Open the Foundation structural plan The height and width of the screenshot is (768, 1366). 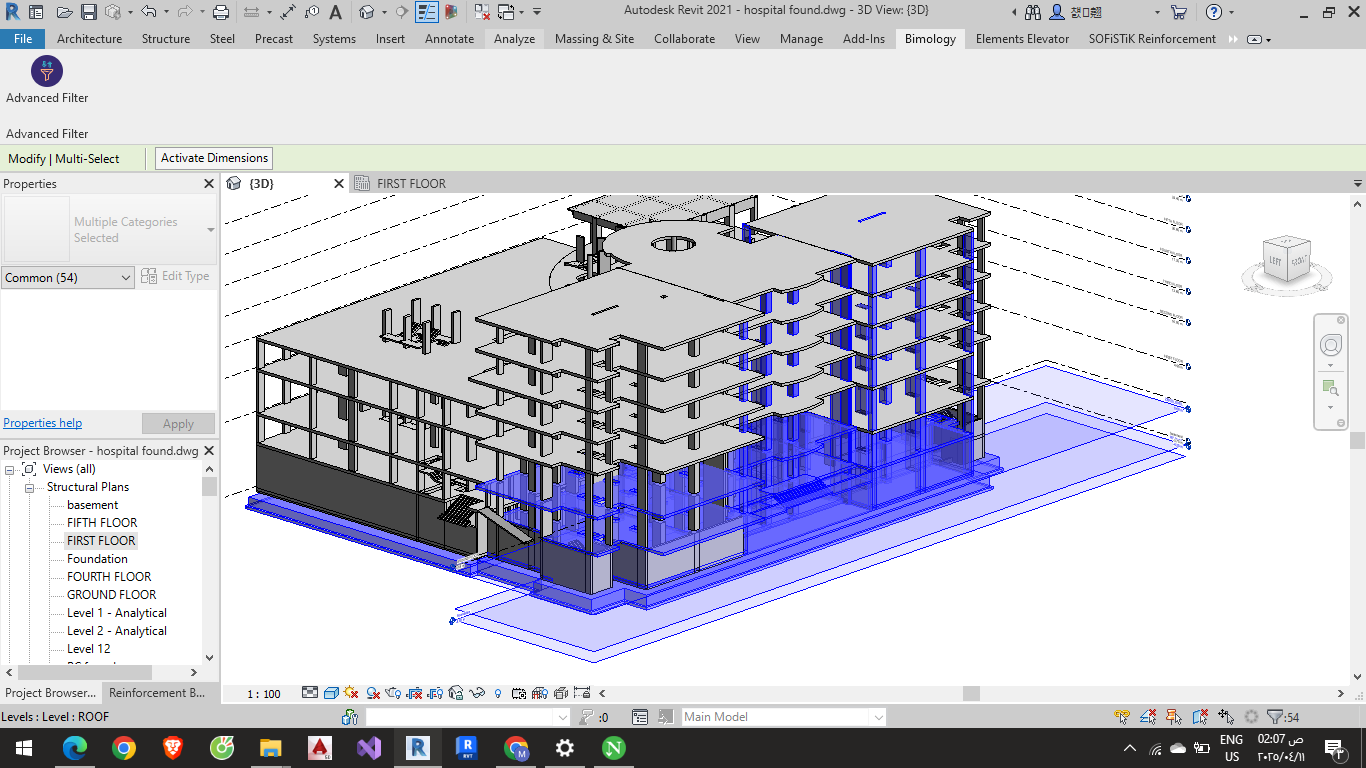tap(97, 559)
